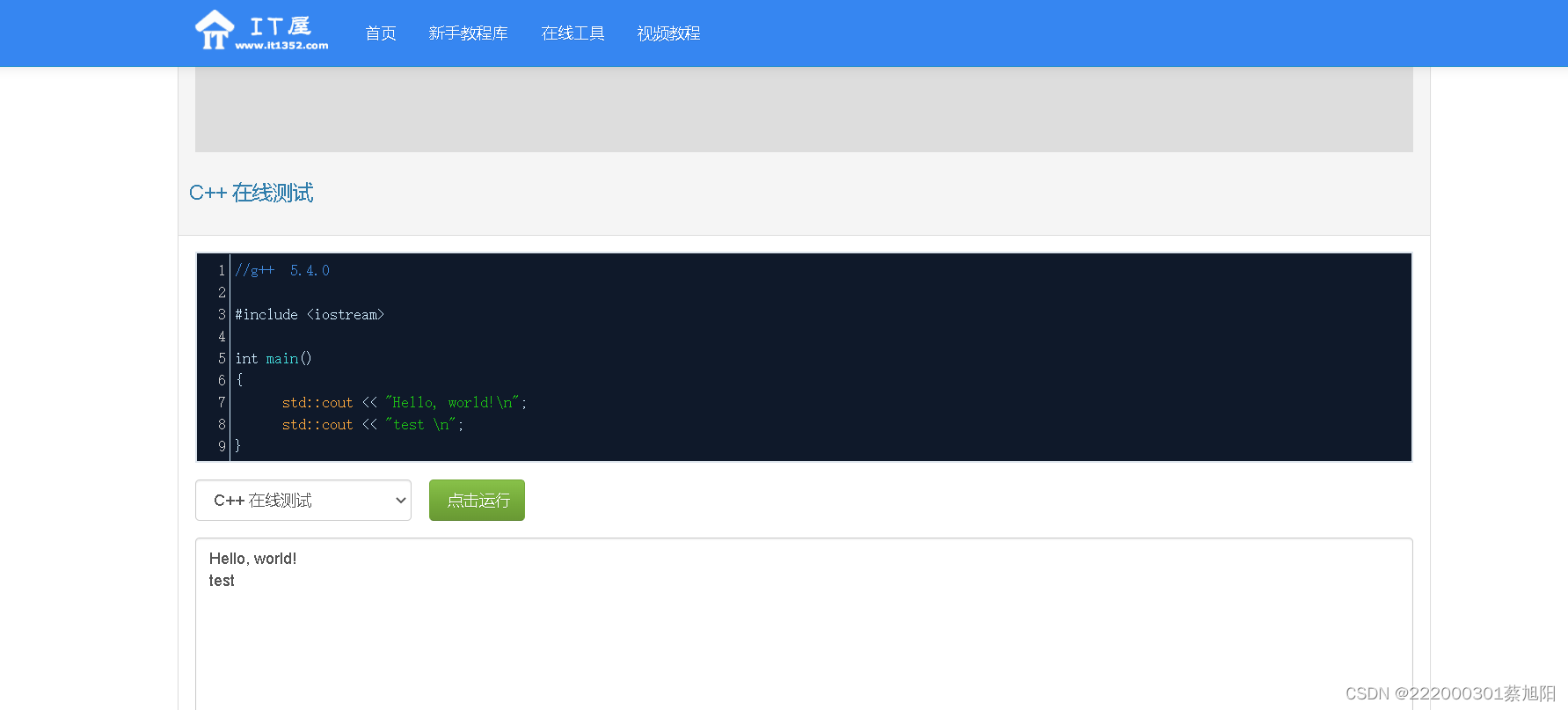1568x710 pixels.
Task: Open the 在线工具 nav item
Action: click(x=573, y=33)
